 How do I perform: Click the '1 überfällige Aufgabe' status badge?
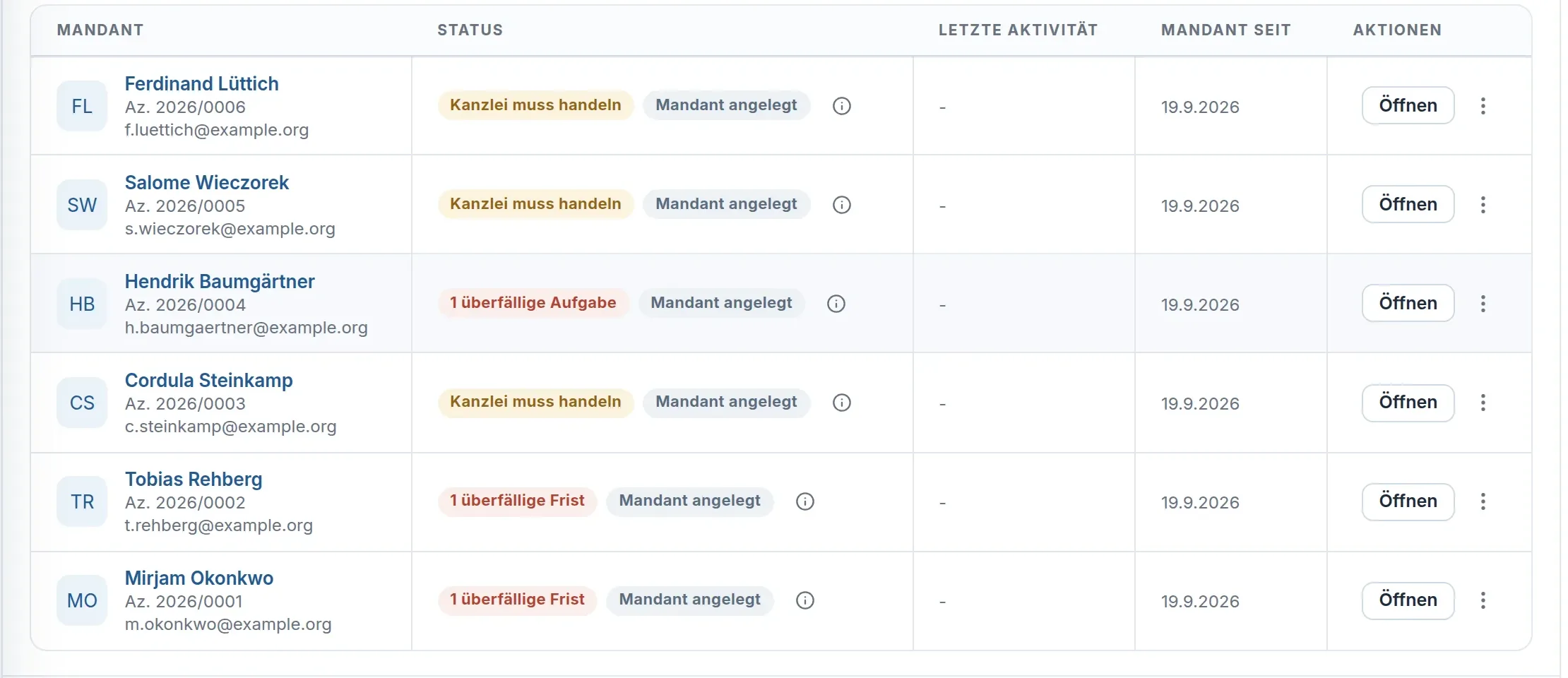point(533,303)
